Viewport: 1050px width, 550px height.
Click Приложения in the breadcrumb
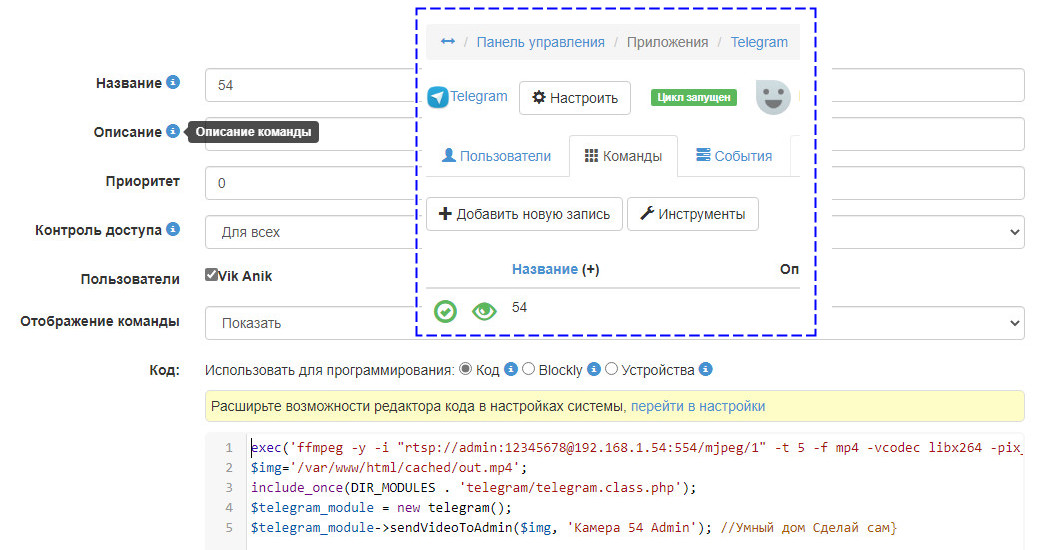pyautogui.click(x=667, y=42)
